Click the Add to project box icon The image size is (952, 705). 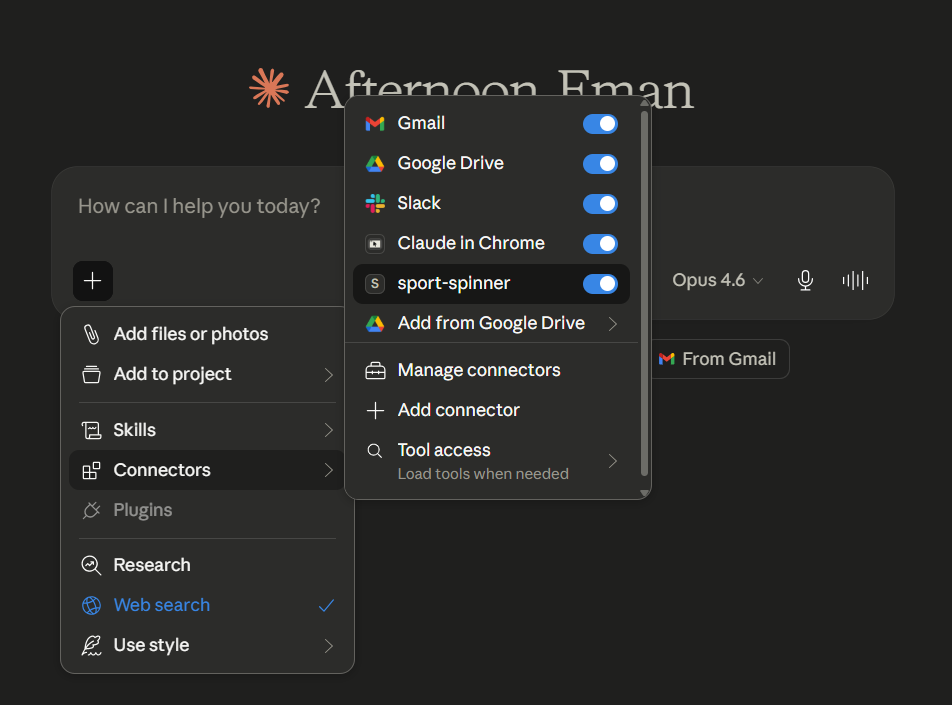91,374
